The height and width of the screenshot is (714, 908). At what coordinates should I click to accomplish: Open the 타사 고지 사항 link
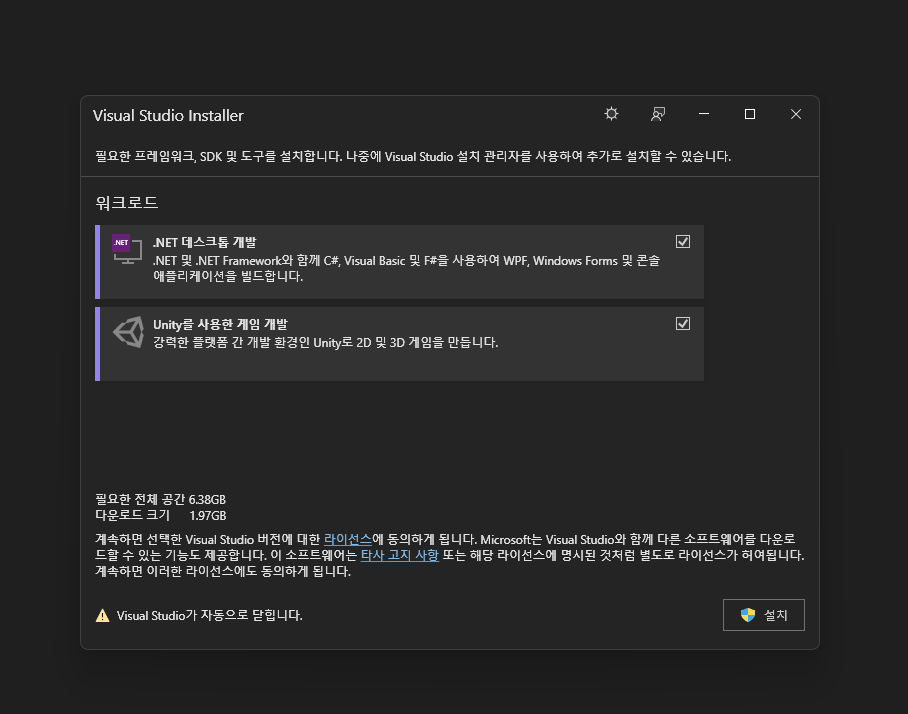pos(400,555)
